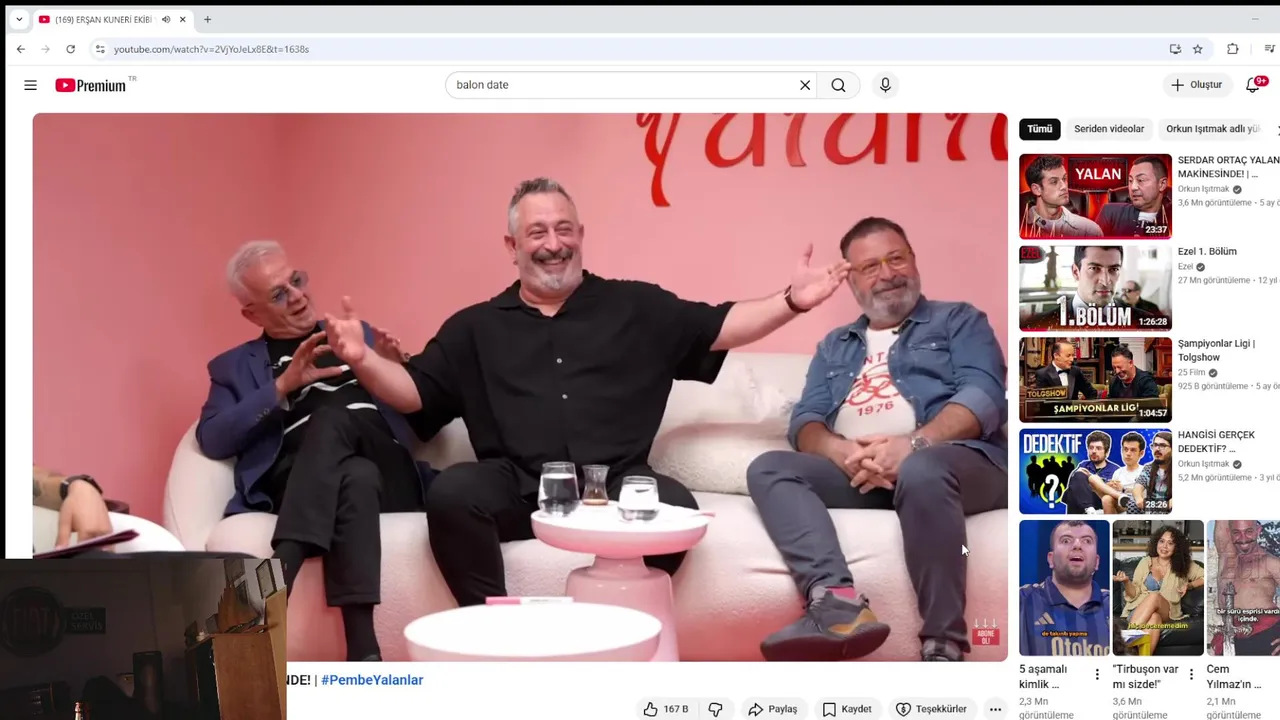Click Orkun Işıtmak channel under SERDAR ORTAÇ
Screen dimensions: 1280x720
(x=1203, y=189)
